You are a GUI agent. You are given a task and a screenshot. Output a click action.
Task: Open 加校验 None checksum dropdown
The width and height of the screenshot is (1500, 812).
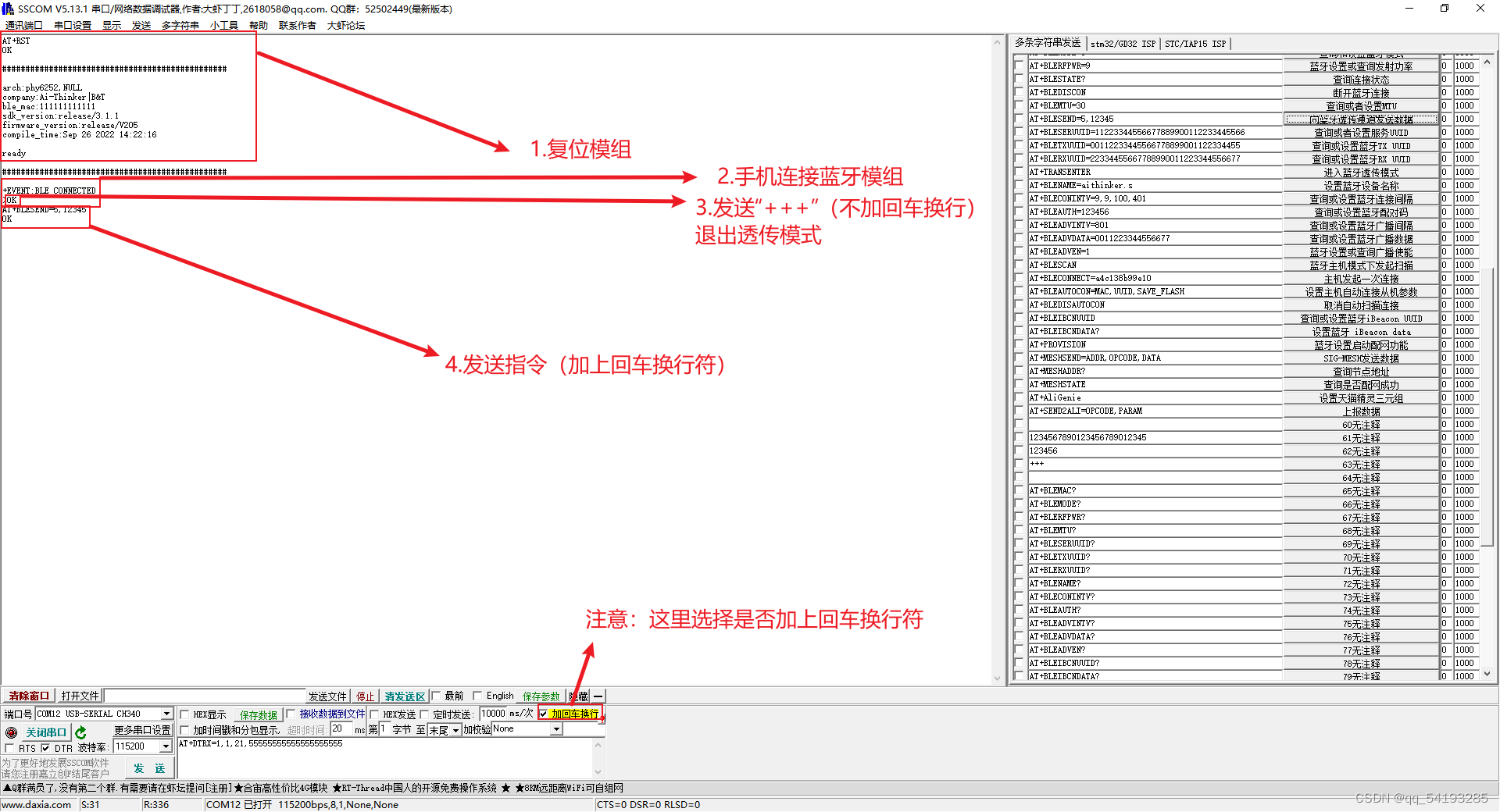[x=556, y=729]
